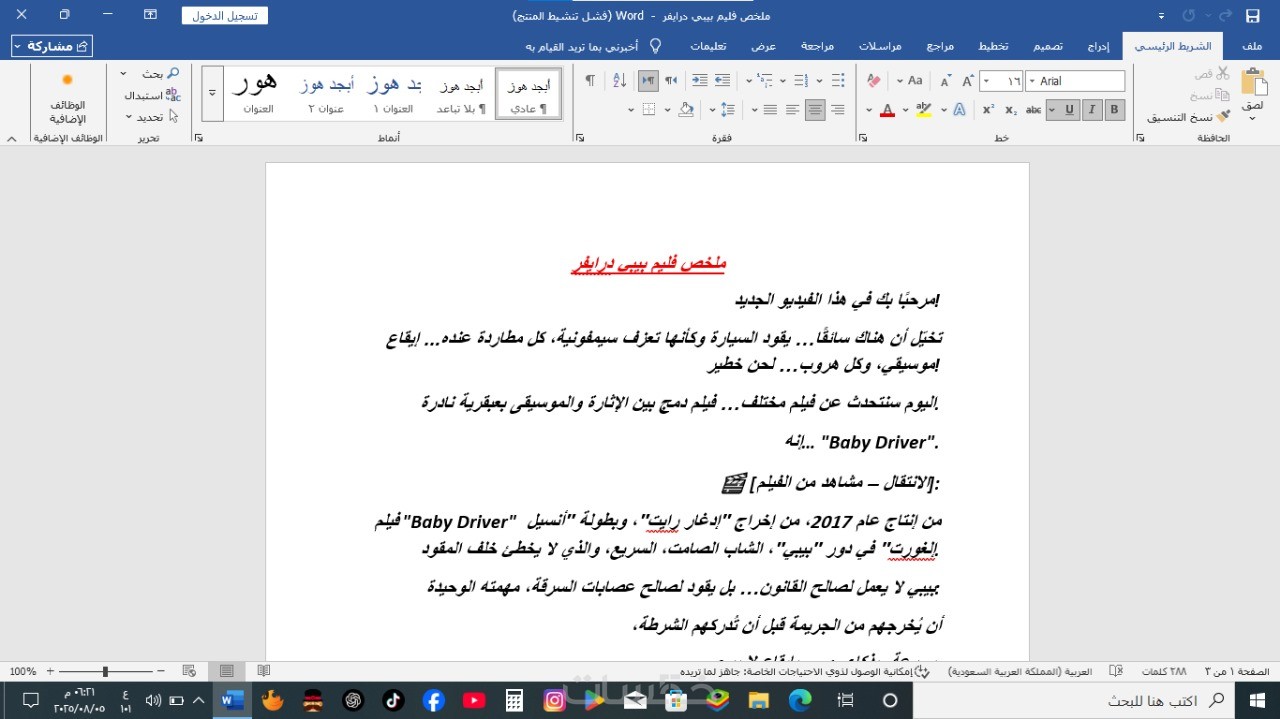Switch to the Layout (تخطيط) tab
This screenshot has width=1280, height=719.
coord(993,46)
